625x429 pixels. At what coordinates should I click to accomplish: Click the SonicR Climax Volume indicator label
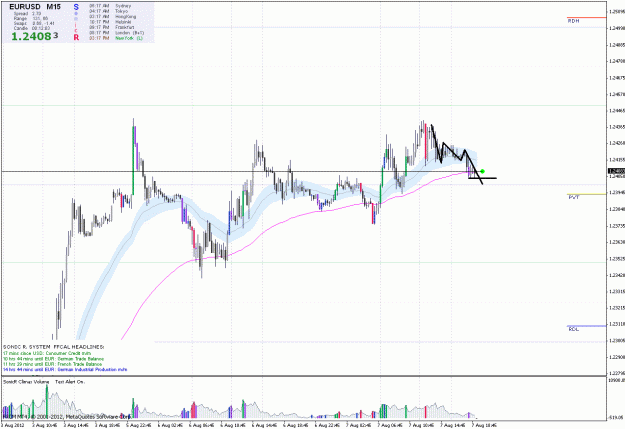(26, 382)
